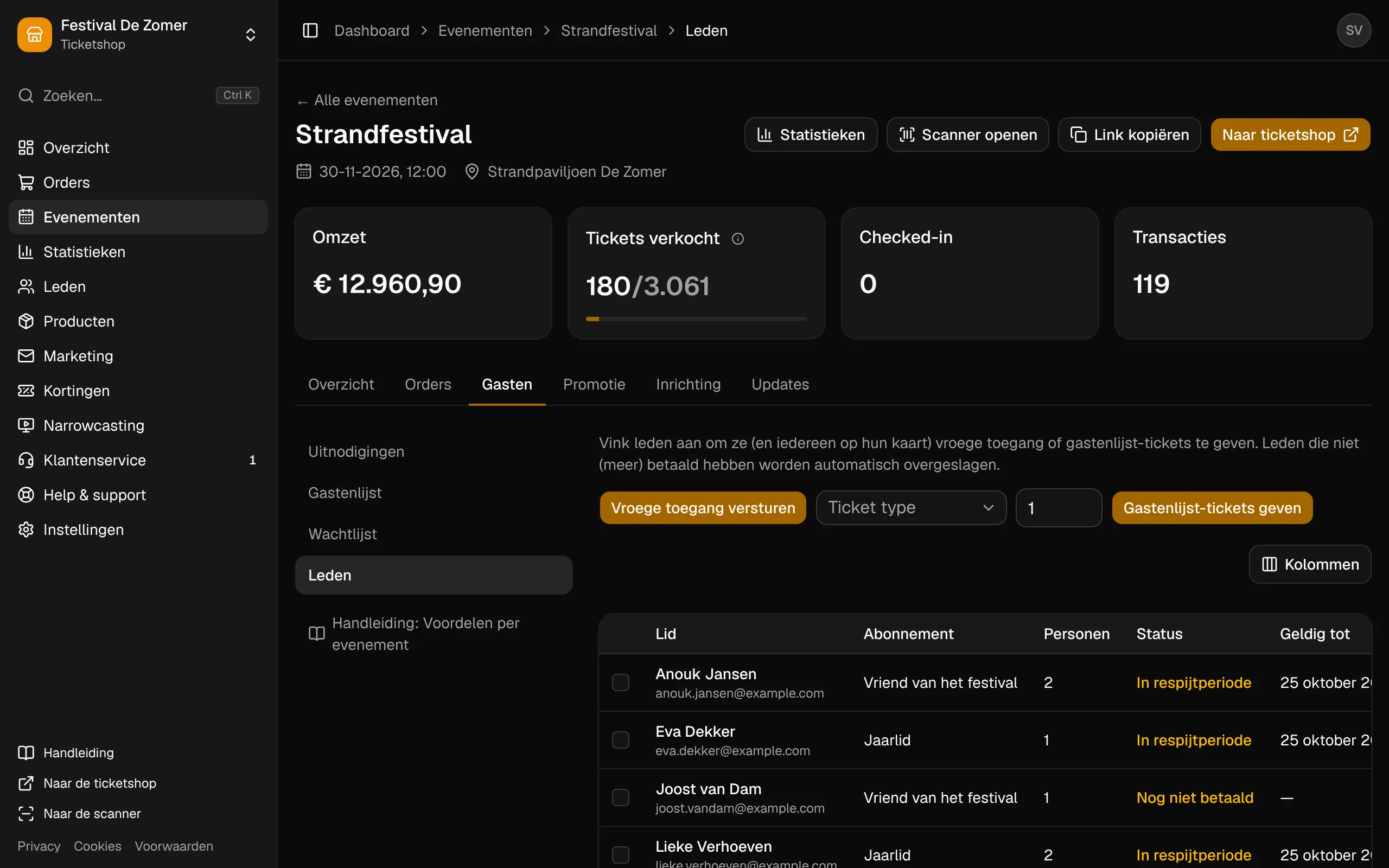1389x868 pixels.
Task: Open the Inrichting tab
Action: coord(688,384)
